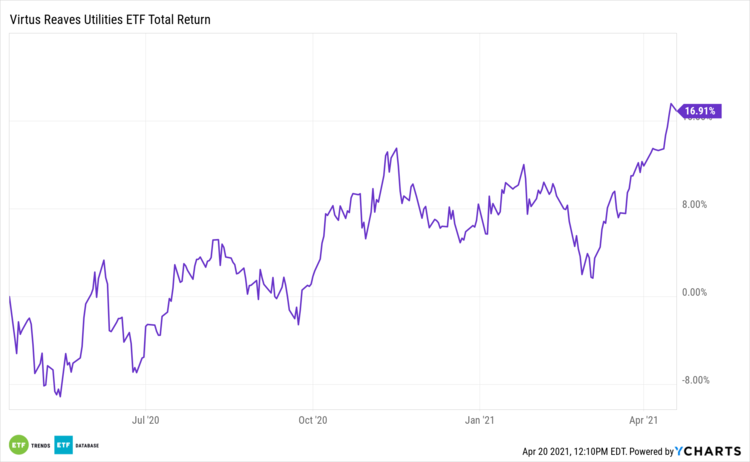Click the ETF Trends green logo
The image size is (750, 462).
pos(18,444)
